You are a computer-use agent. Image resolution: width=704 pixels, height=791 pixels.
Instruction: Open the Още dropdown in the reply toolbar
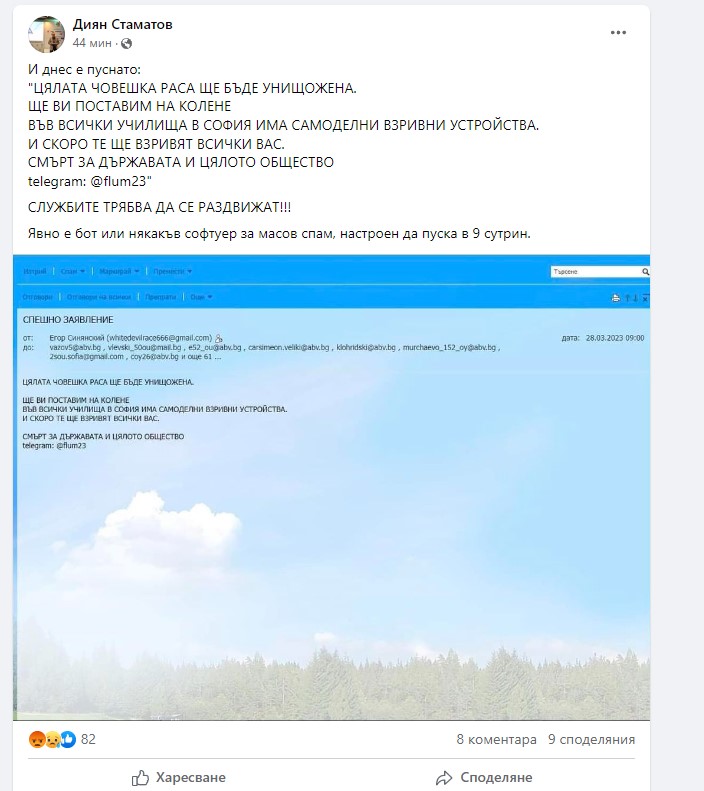pyautogui.click(x=201, y=297)
